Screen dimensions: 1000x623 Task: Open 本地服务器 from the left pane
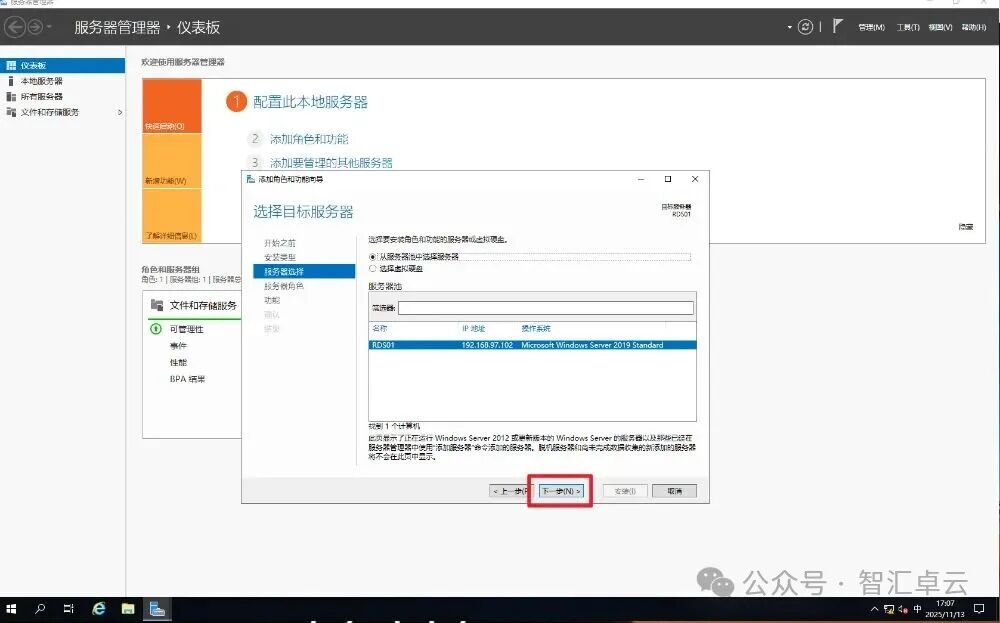click(x=38, y=80)
